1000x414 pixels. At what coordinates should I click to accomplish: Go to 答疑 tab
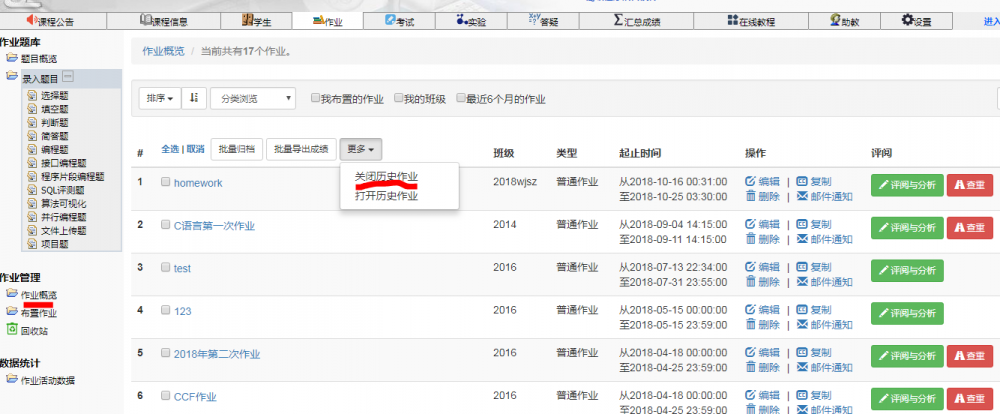pos(543,21)
